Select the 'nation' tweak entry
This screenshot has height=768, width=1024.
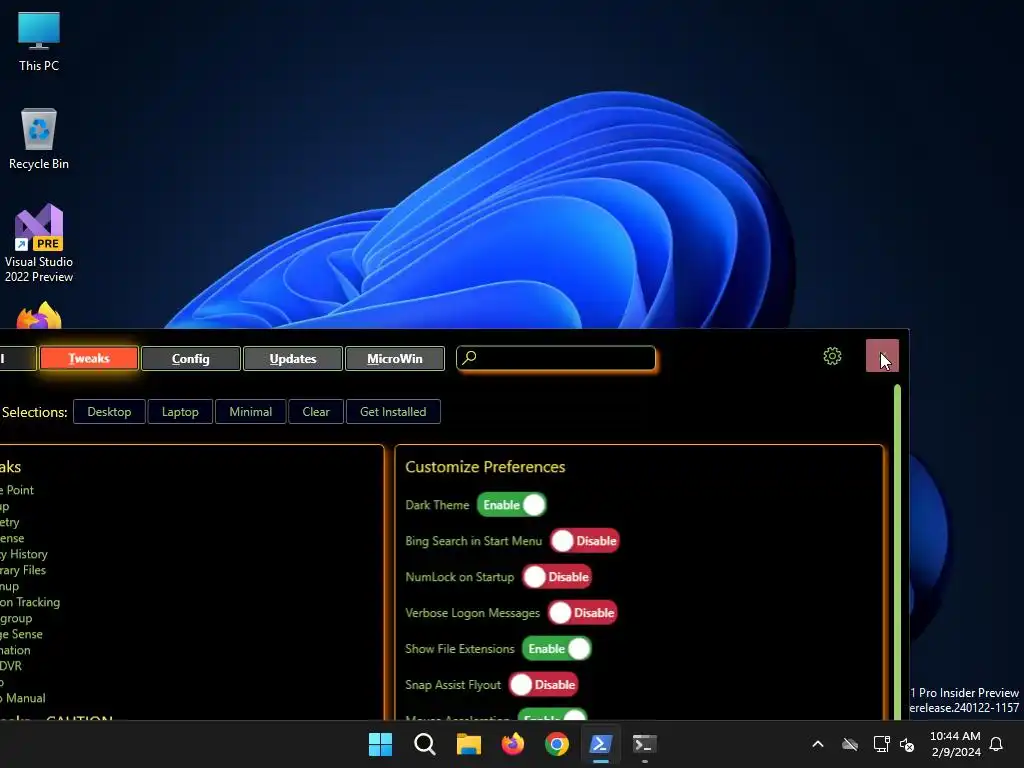pos(15,650)
